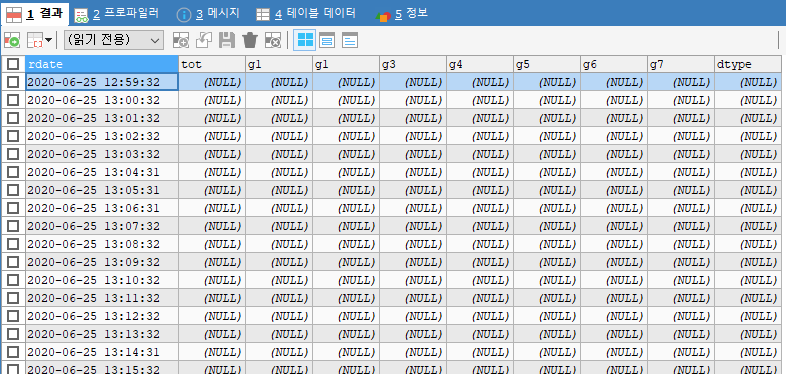Select g4 NULL cell in 13:04:31 row
Viewport: 786px width, 374px height.
[480, 172]
